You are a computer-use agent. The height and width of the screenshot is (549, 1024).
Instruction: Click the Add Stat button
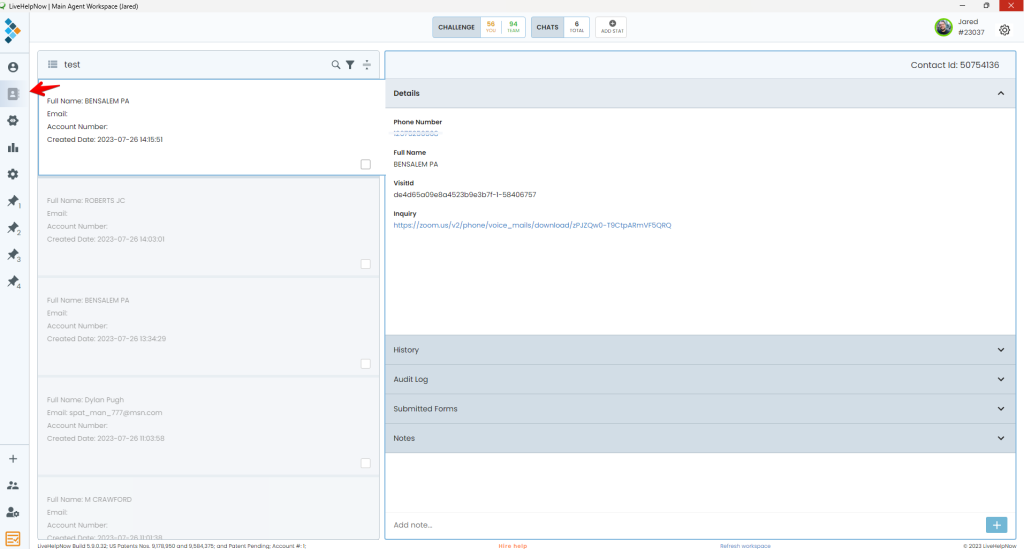(612, 27)
